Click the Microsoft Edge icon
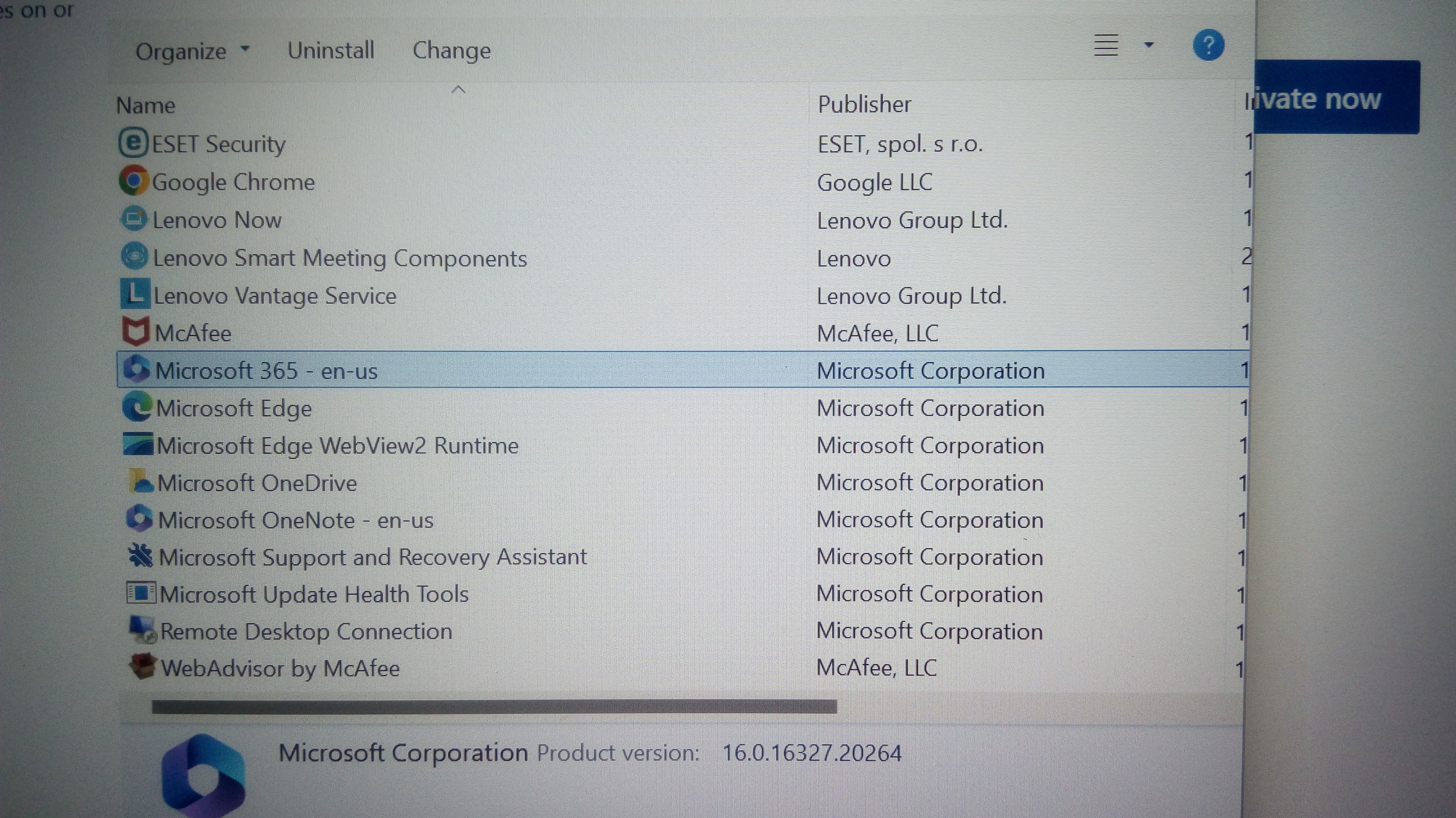The height and width of the screenshot is (818, 1456). pos(137,407)
